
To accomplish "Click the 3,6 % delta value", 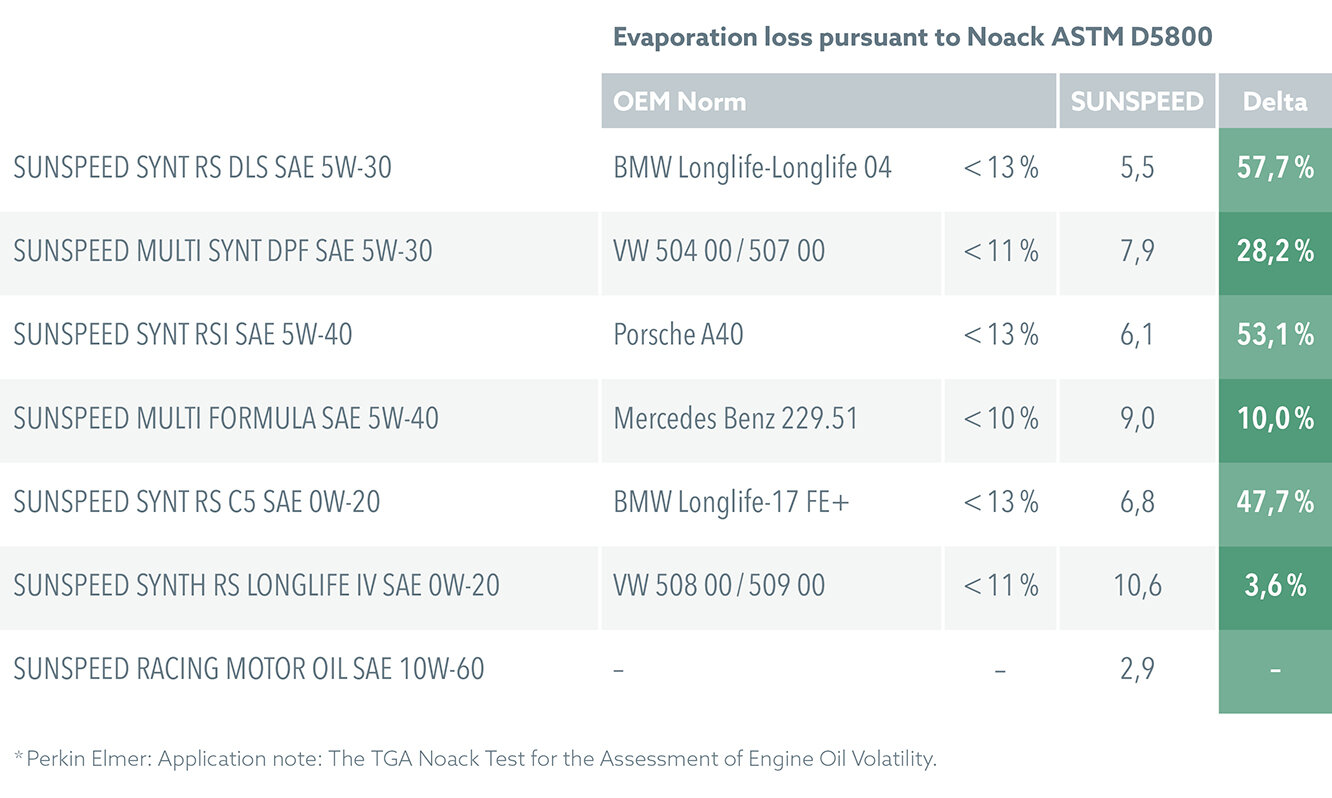I will pos(1275,585).
